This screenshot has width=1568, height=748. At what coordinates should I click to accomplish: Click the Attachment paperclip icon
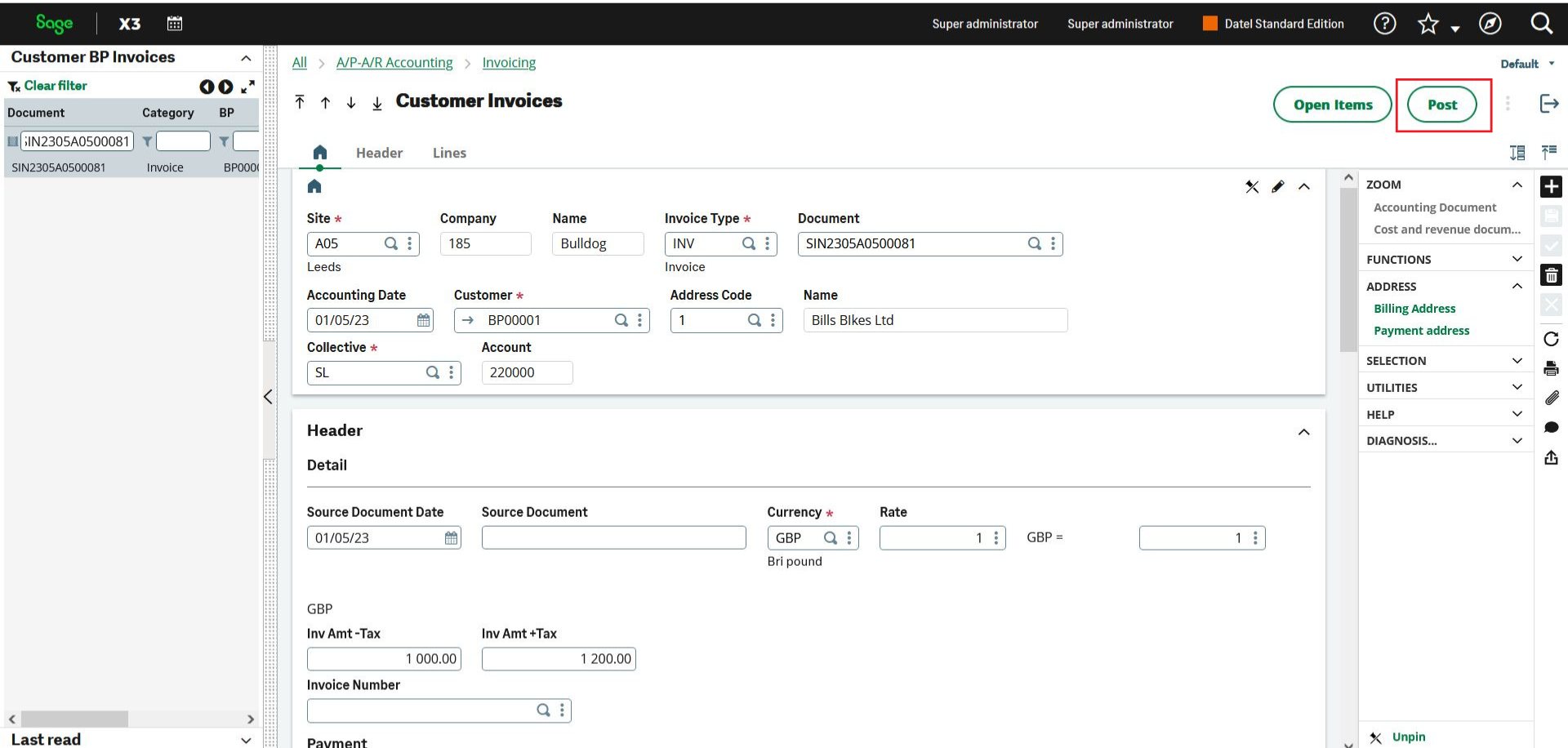click(1552, 398)
